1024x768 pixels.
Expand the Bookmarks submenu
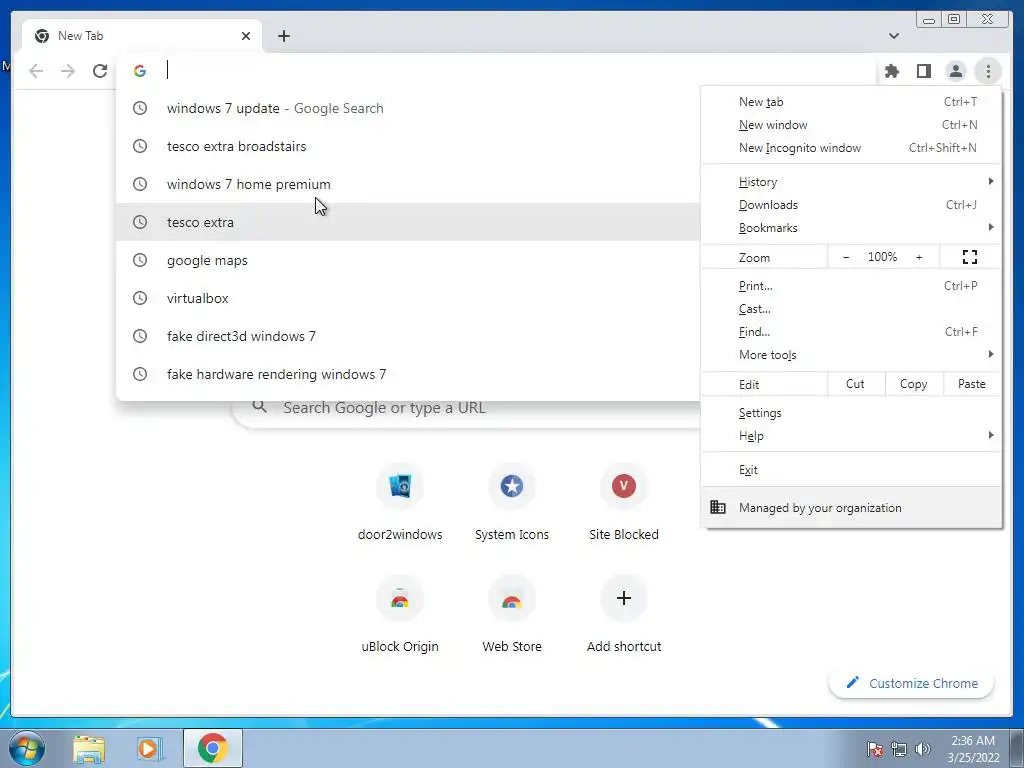click(851, 227)
